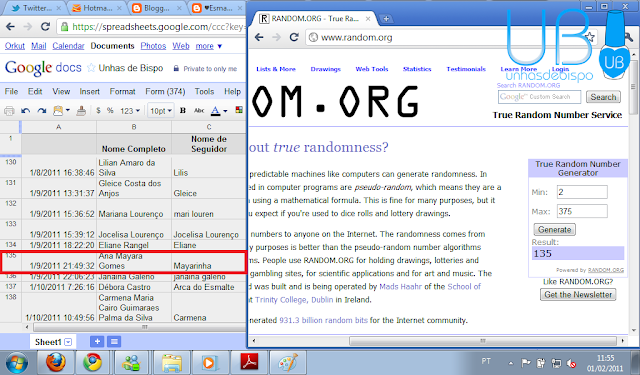
Task: Open the background color palette icon
Action: click(x=239, y=110)
